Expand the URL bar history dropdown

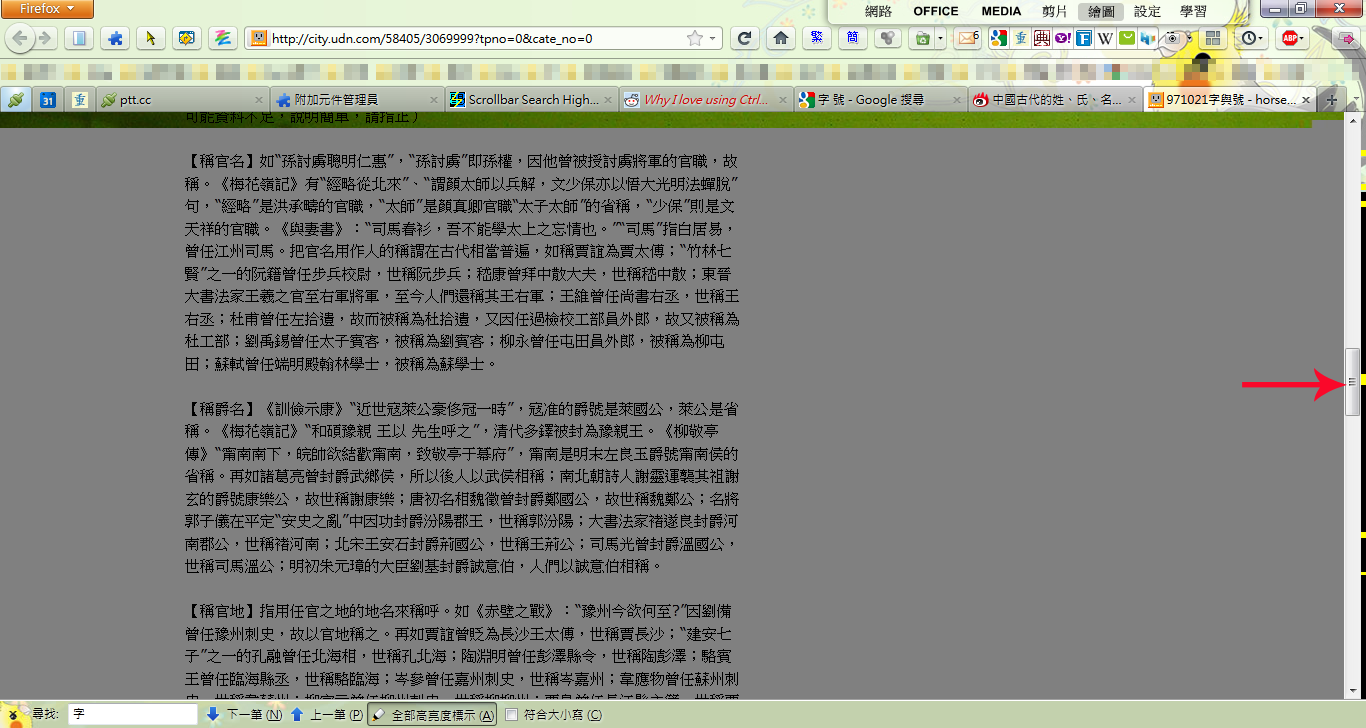coord(713,39)
